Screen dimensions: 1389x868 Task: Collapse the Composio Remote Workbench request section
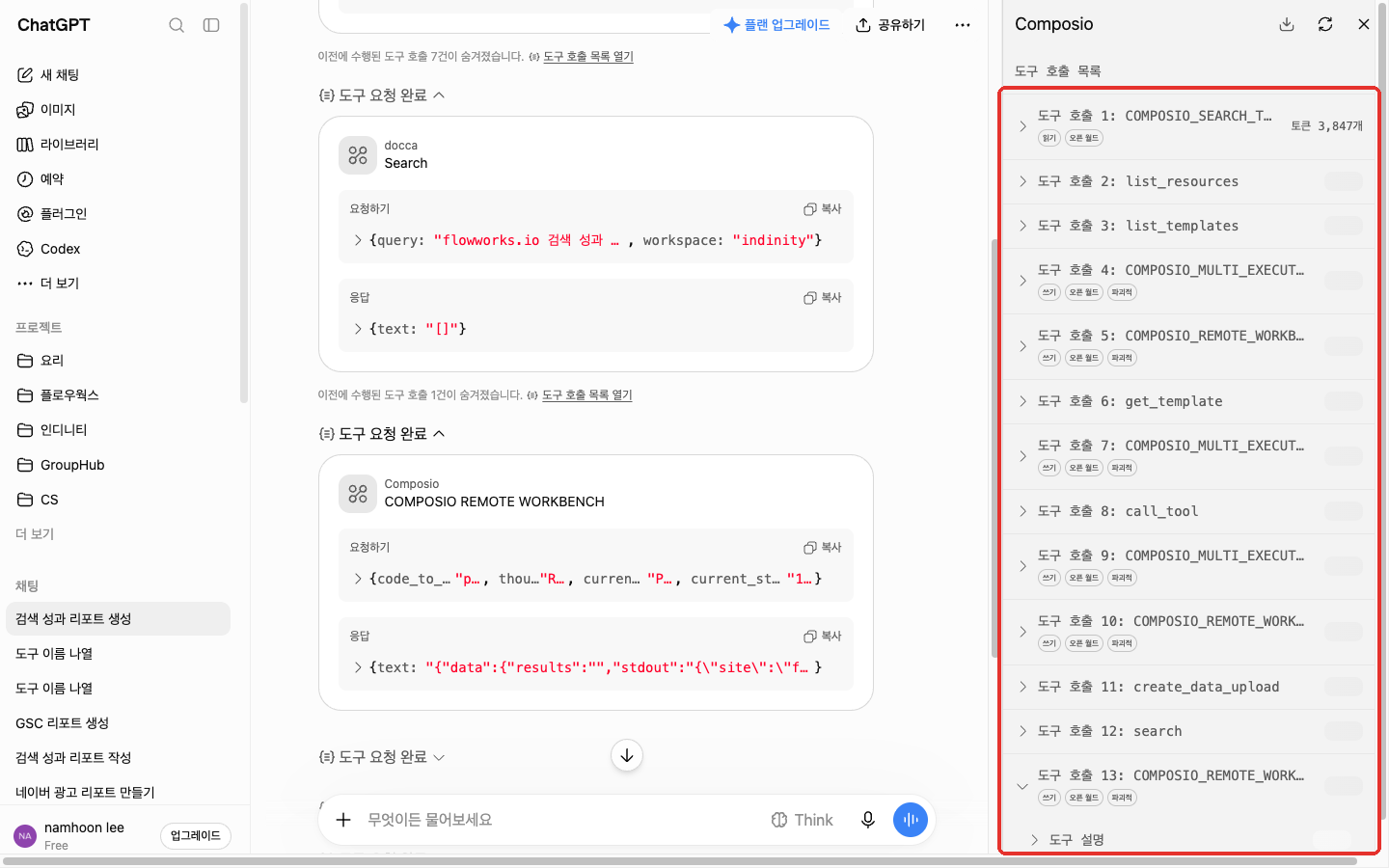382,434
